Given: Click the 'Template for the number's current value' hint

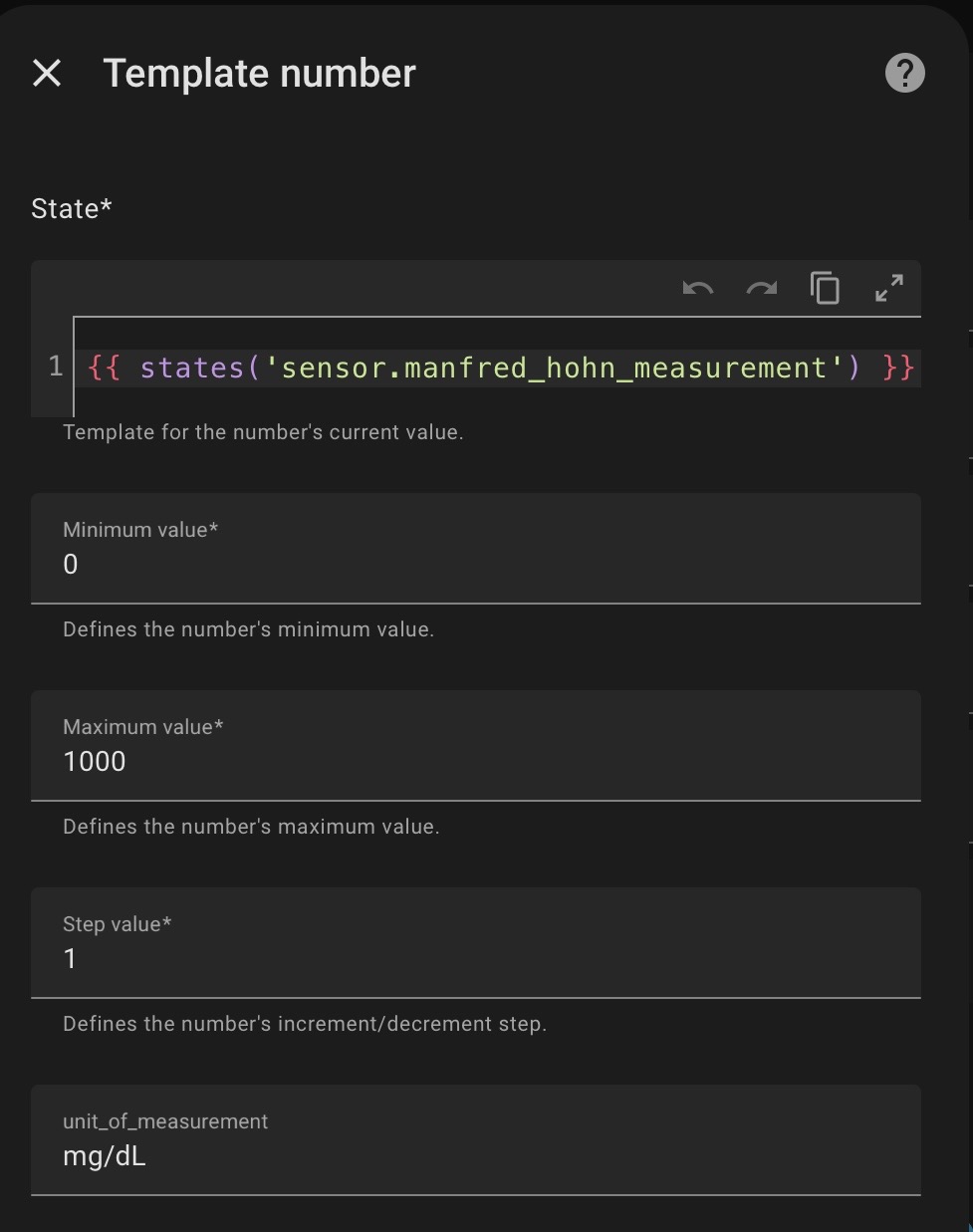Looking at the screenshot, I should pyautogui.click(x=263, y=432).
